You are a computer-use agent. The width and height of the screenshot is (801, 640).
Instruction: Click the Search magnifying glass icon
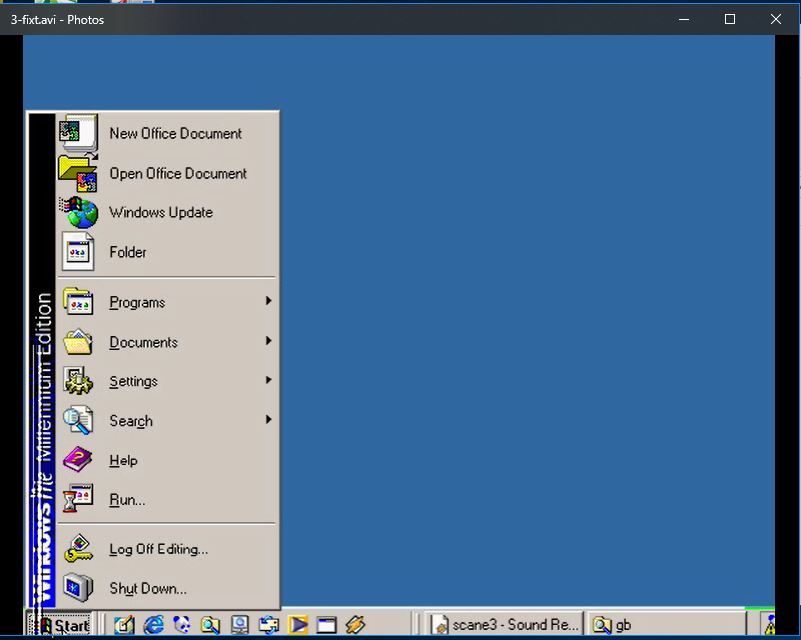(x=78, y=420)
